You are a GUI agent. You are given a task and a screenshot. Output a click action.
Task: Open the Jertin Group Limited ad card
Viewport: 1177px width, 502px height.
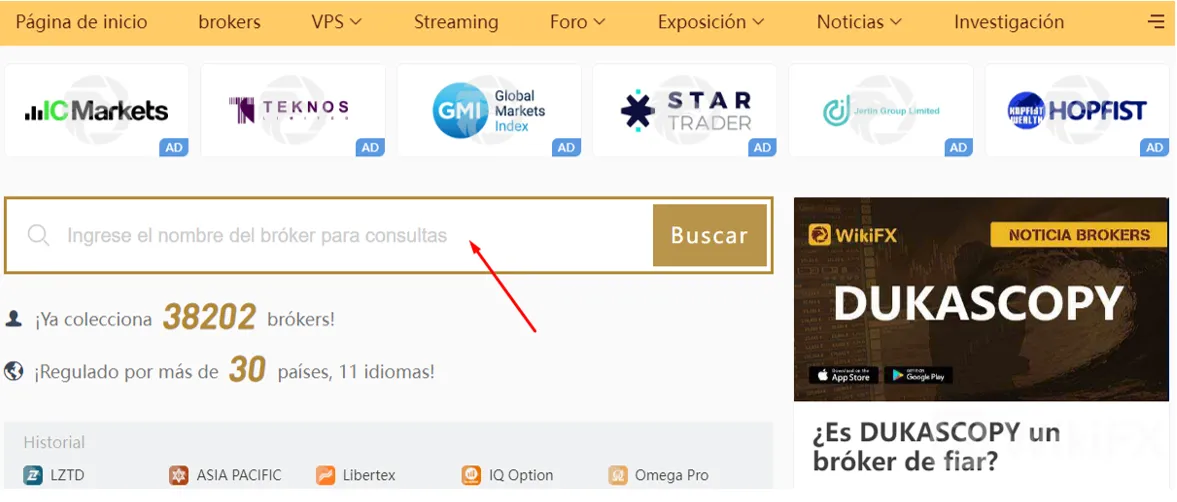click(x=880, y=110)
